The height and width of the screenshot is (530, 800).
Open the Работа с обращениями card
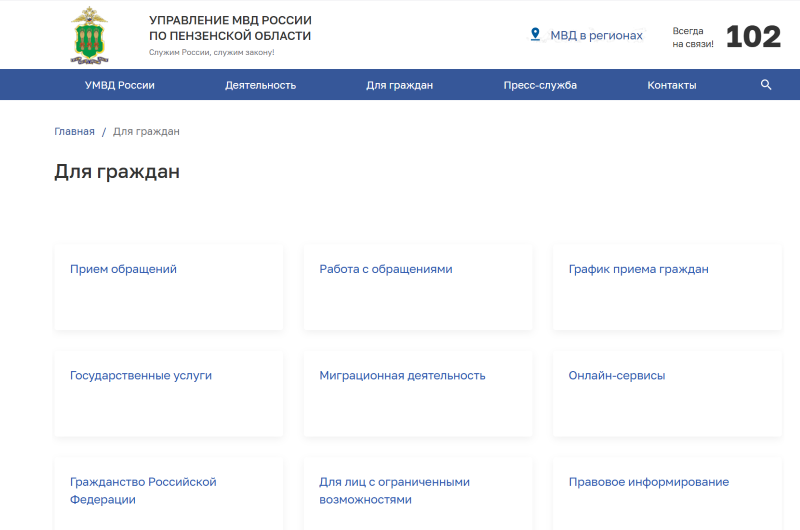pos(386,269)
